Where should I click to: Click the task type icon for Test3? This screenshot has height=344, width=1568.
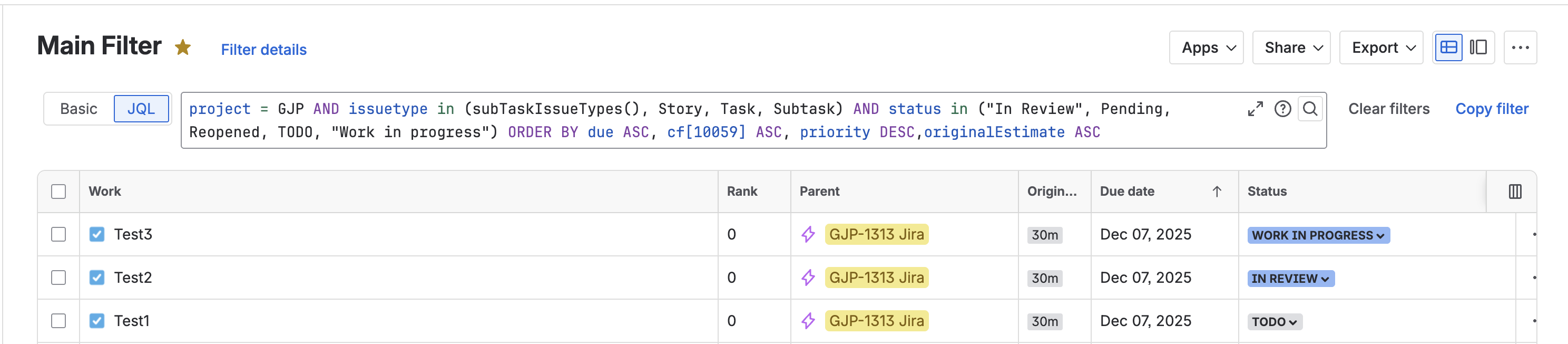pos(97,234)
